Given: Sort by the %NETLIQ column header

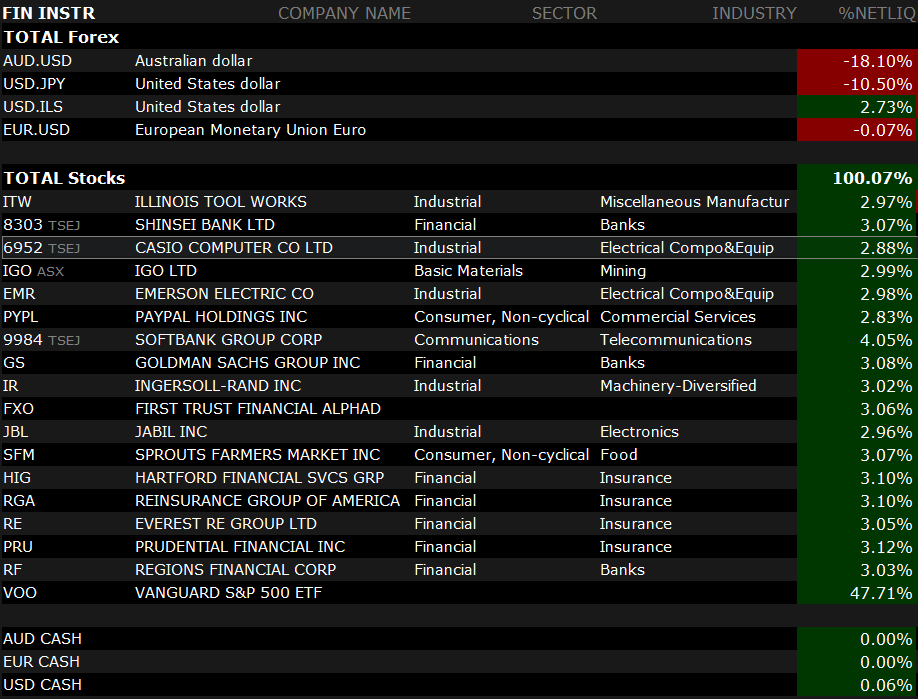Looking at the screenshot, I should point(876,13).
